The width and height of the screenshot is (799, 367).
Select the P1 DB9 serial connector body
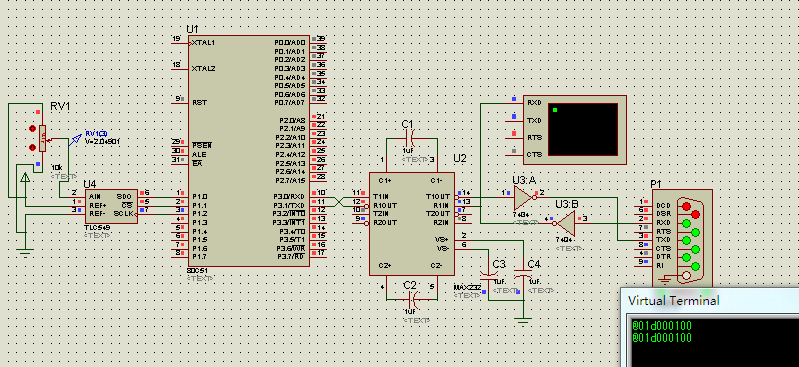(682, 237)
